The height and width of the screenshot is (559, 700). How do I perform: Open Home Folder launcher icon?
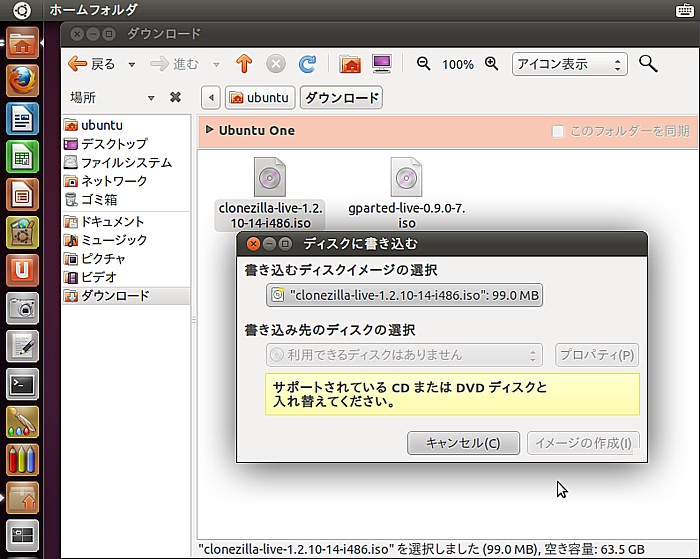click(22, 43)
